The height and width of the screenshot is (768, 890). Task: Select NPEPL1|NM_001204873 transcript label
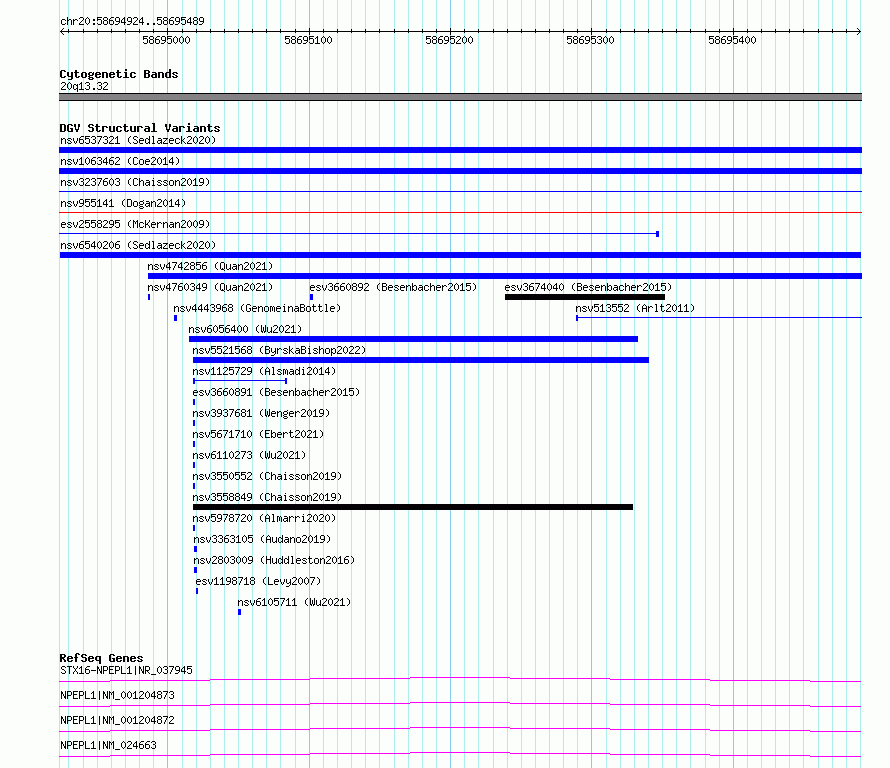117,695
